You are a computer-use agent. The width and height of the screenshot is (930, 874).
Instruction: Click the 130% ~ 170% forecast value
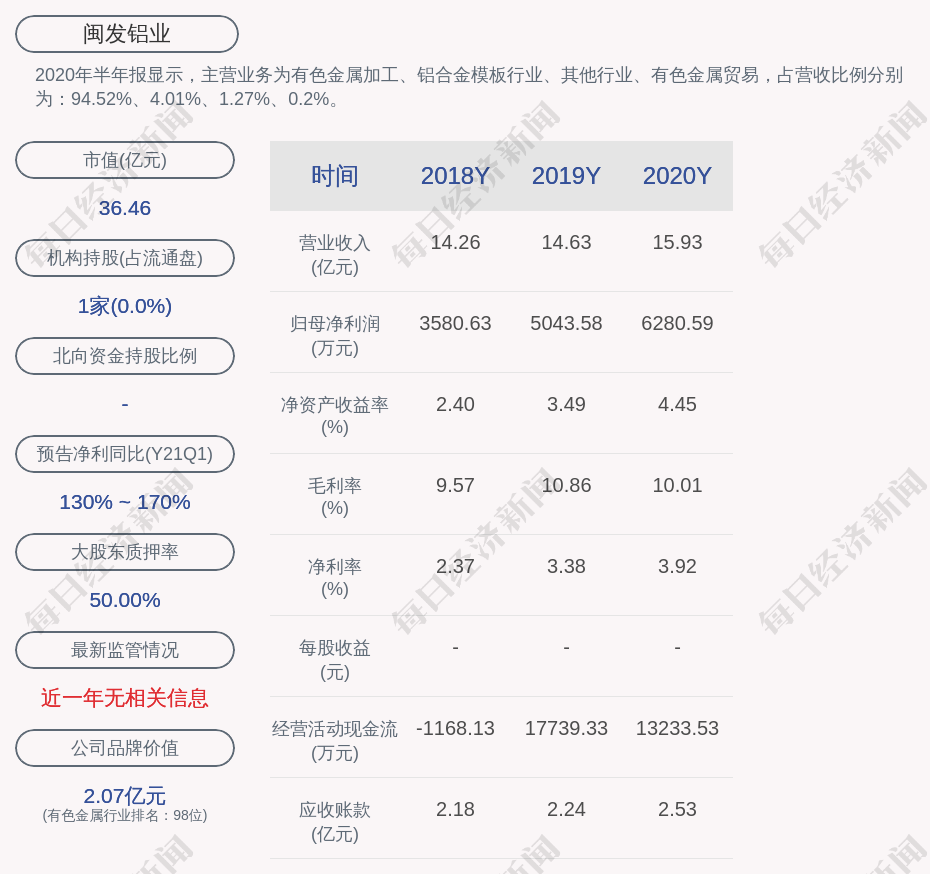tap(125, 502)
